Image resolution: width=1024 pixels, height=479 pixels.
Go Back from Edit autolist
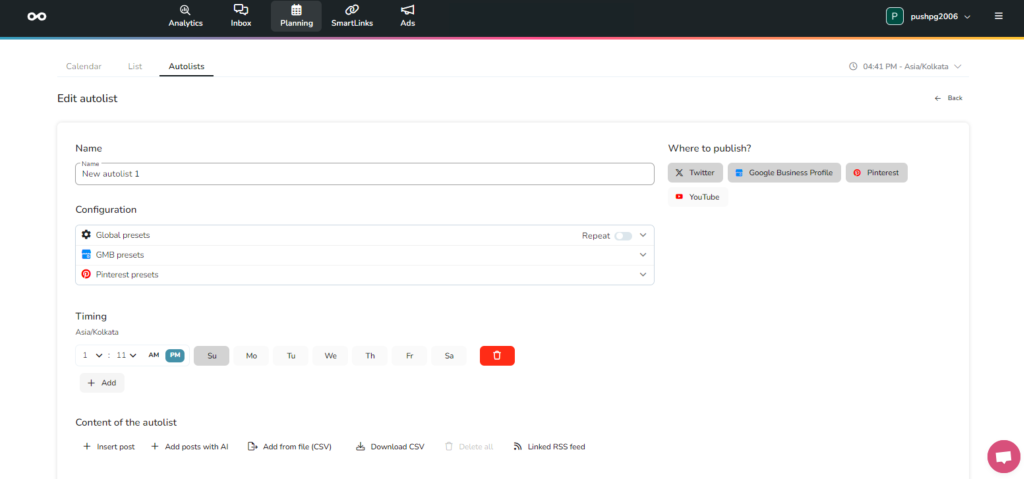[x=948, y=98]
